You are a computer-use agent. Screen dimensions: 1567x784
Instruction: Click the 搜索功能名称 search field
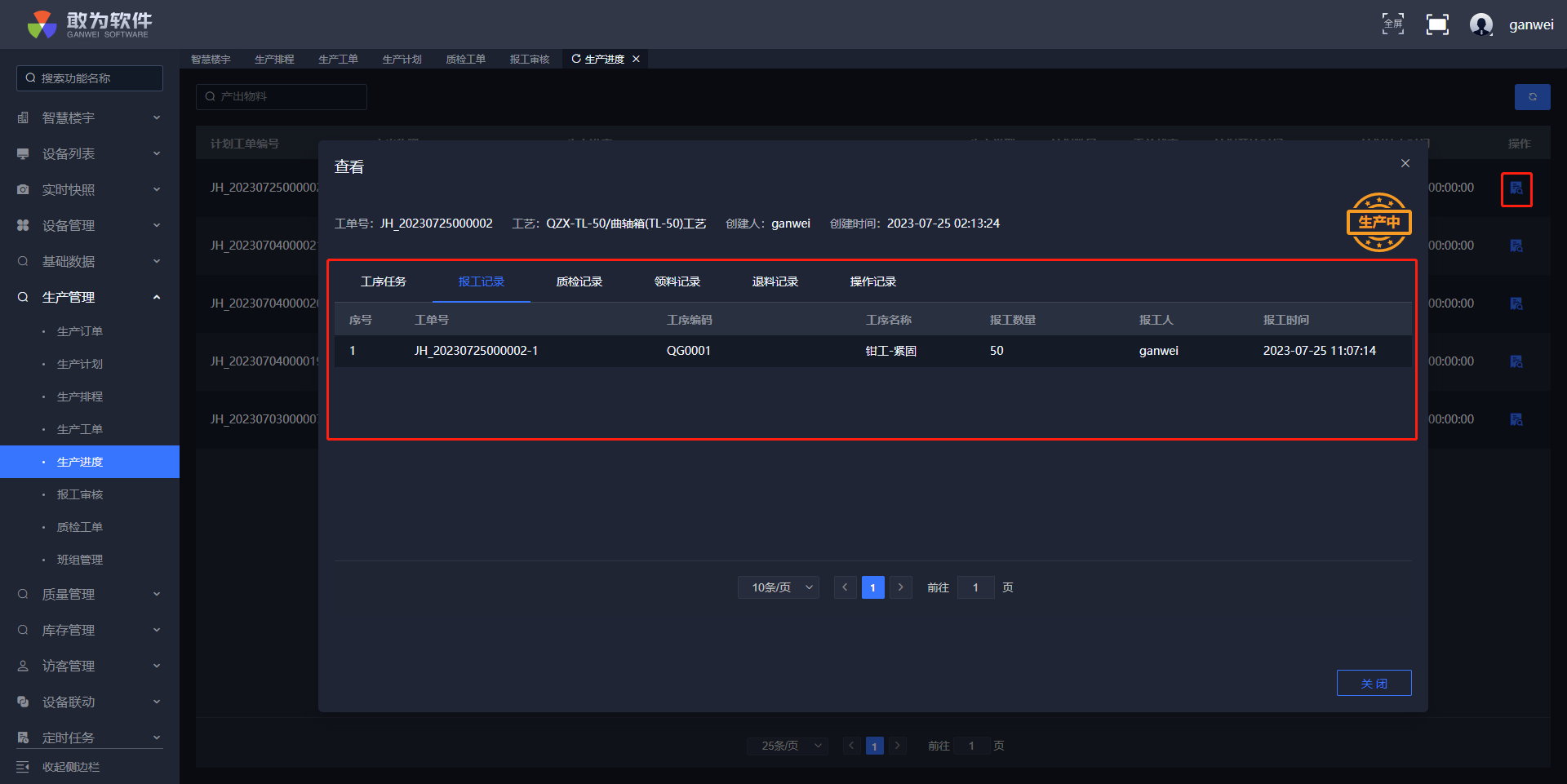[90, 78]
